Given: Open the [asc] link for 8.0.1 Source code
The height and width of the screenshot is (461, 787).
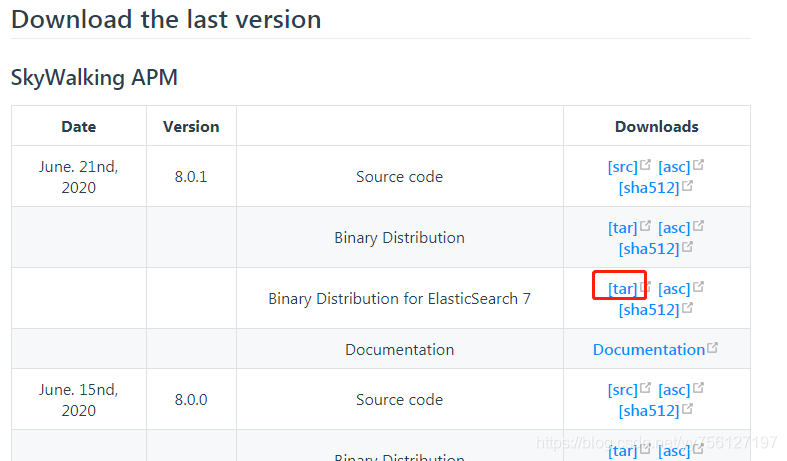Looking at the screenshot, I should pyautogui.click(x=674, y=166).
